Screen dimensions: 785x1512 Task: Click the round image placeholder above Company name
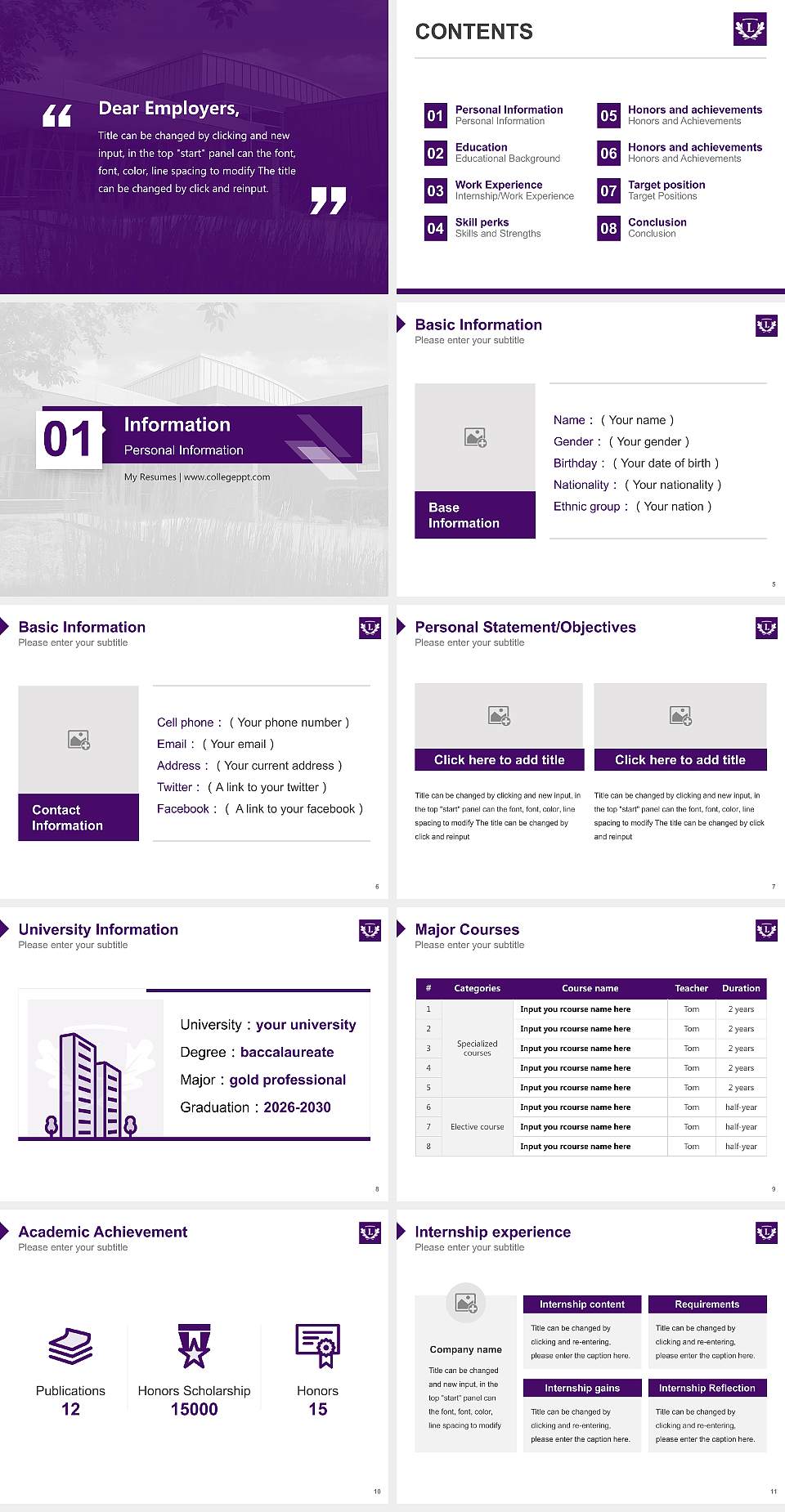pos(466,1303)
